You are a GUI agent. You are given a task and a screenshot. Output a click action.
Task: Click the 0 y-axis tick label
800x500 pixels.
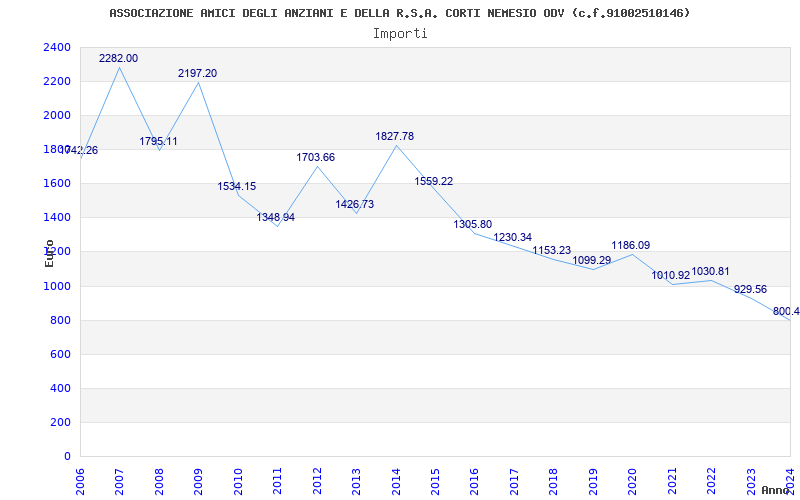[67, 457]
